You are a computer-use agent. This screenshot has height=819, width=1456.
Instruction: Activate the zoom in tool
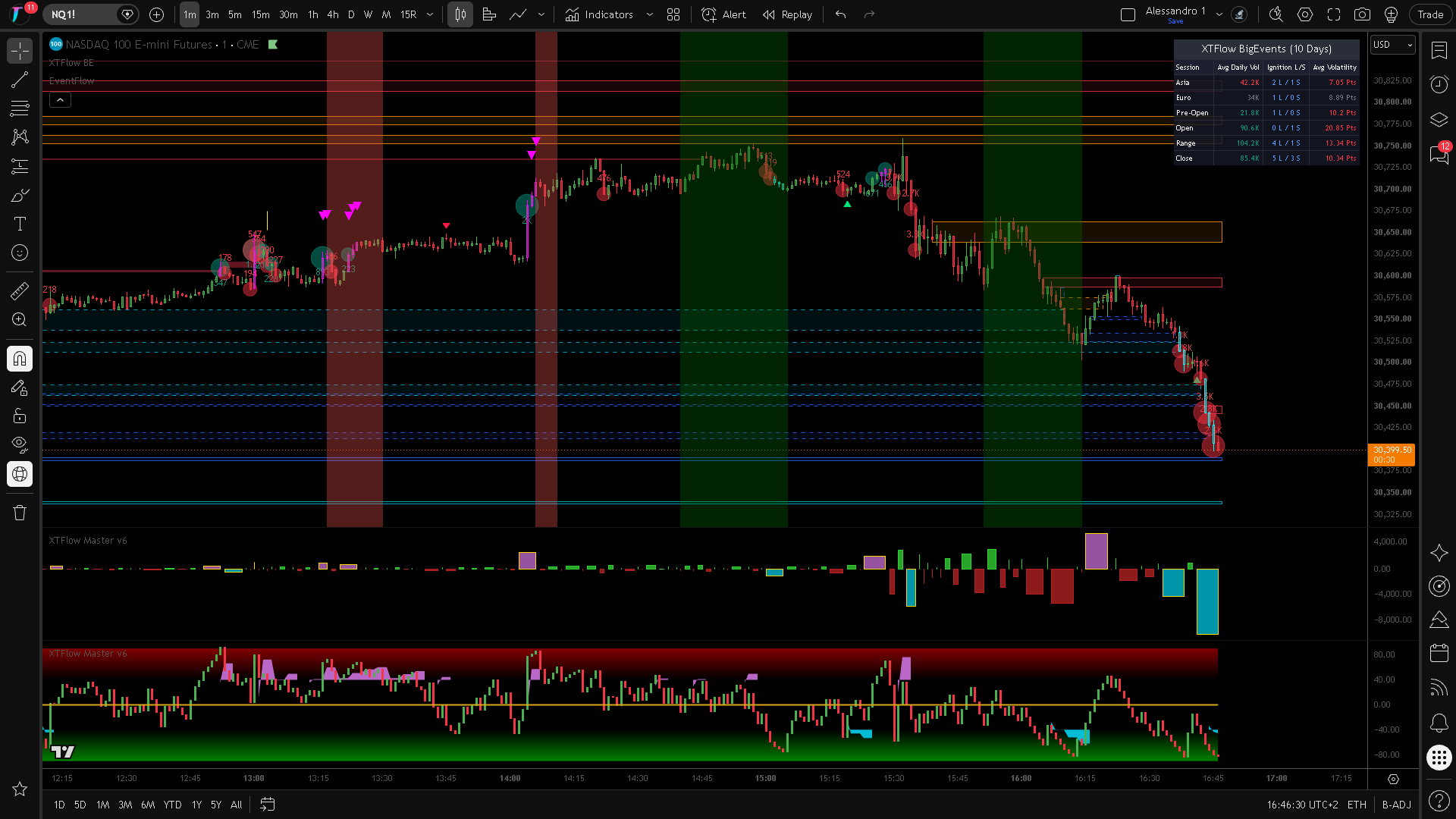20,319
